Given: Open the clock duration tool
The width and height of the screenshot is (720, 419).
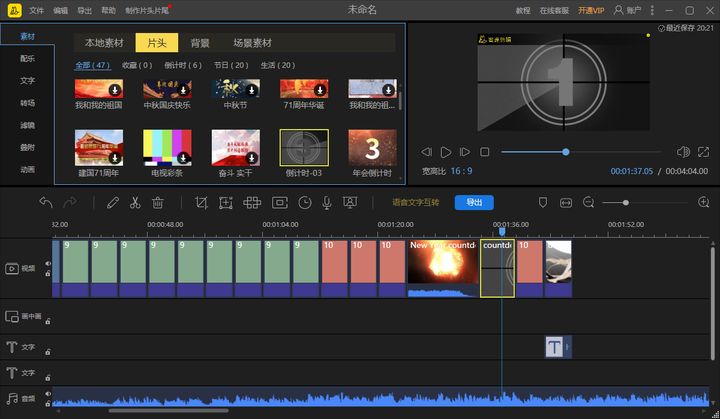Looking at the screenshot, I should (x=303, y=203).
